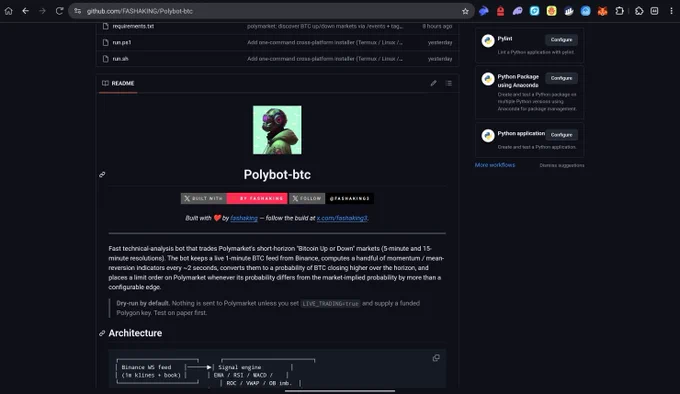Open the yellow square extension icon
Viewport: 680px width, 394px height.
[551, 11]
